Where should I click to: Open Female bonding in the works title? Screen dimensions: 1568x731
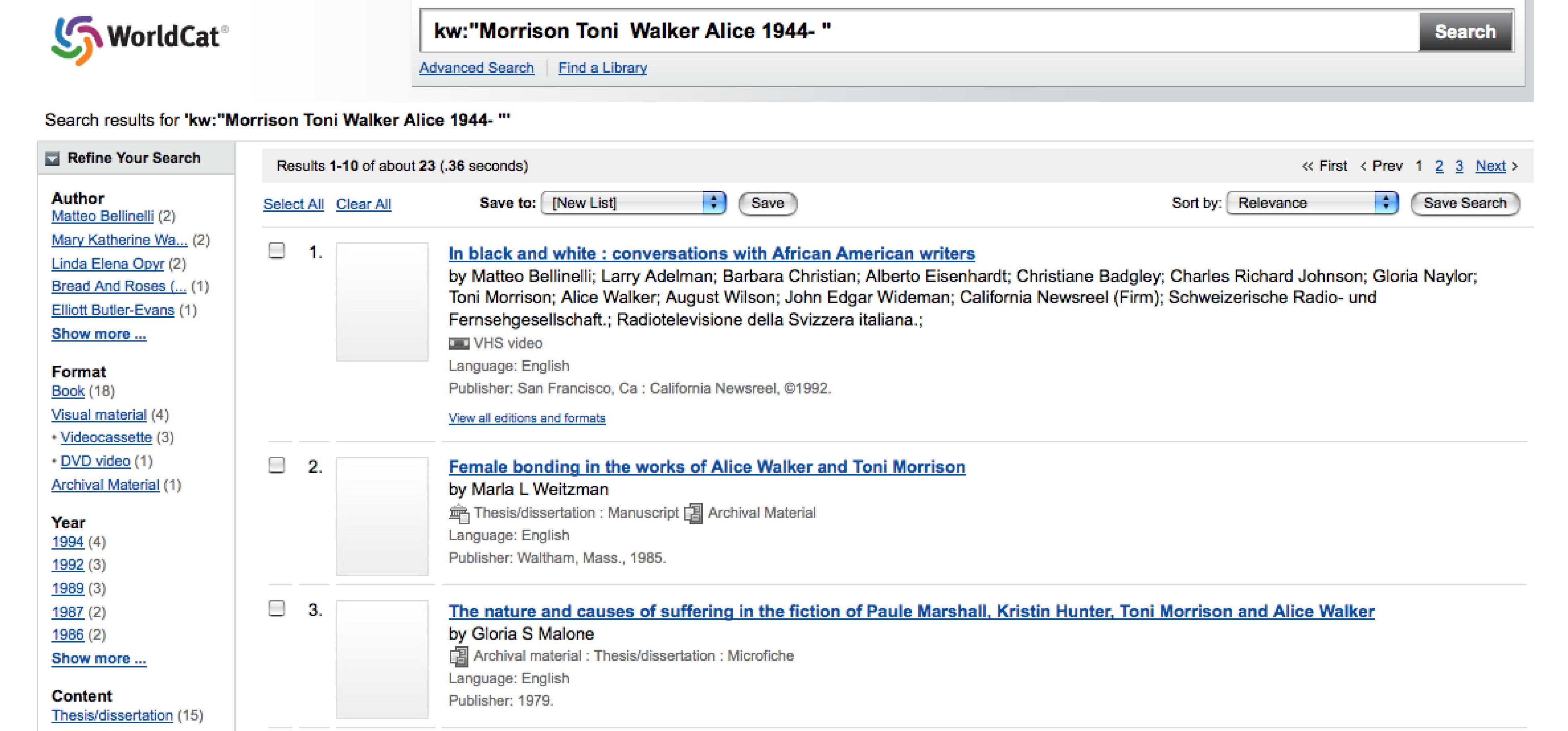pyautogui.click(x=707, y=467)
